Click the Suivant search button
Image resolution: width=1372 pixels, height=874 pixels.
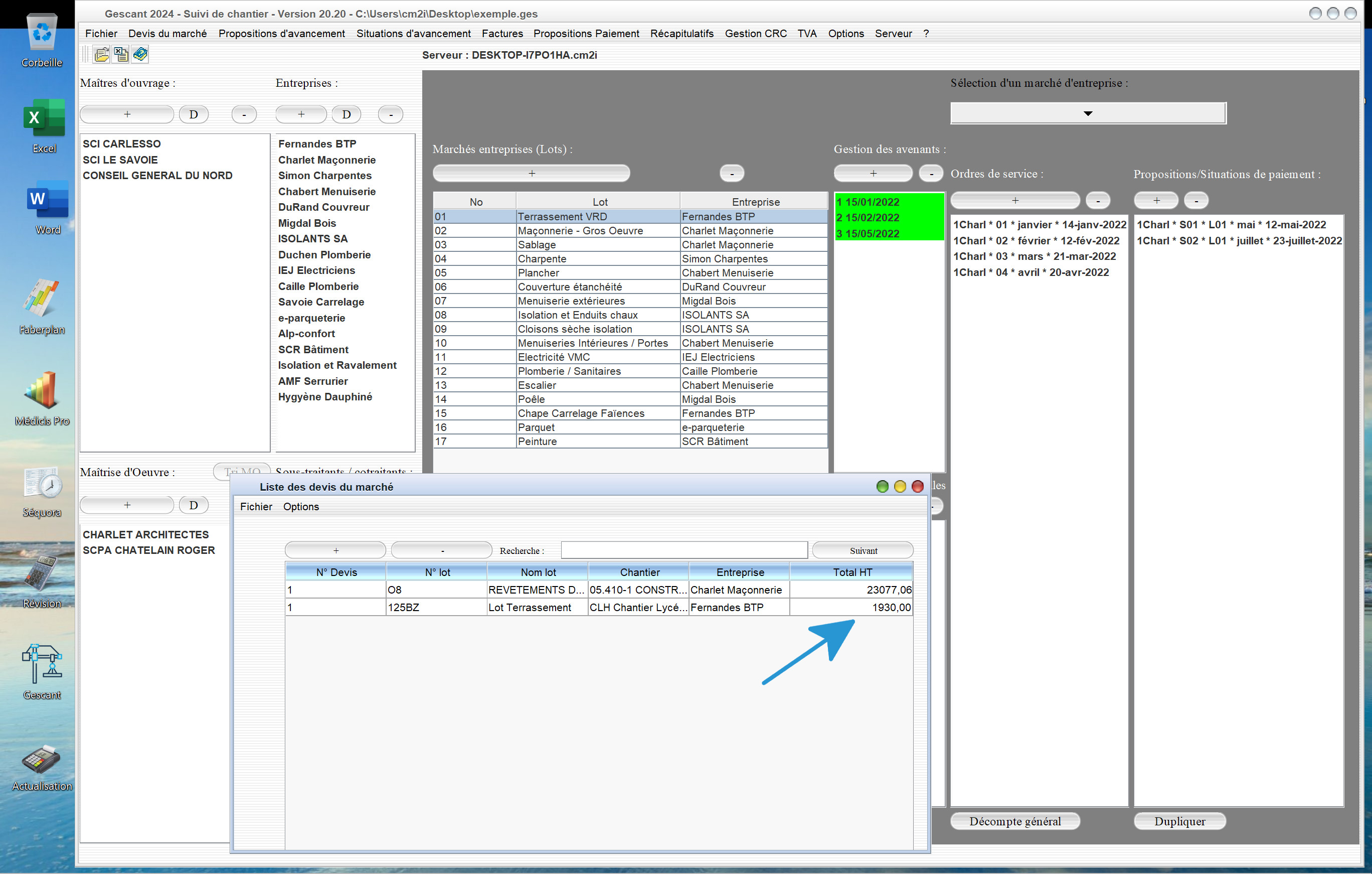863,550
